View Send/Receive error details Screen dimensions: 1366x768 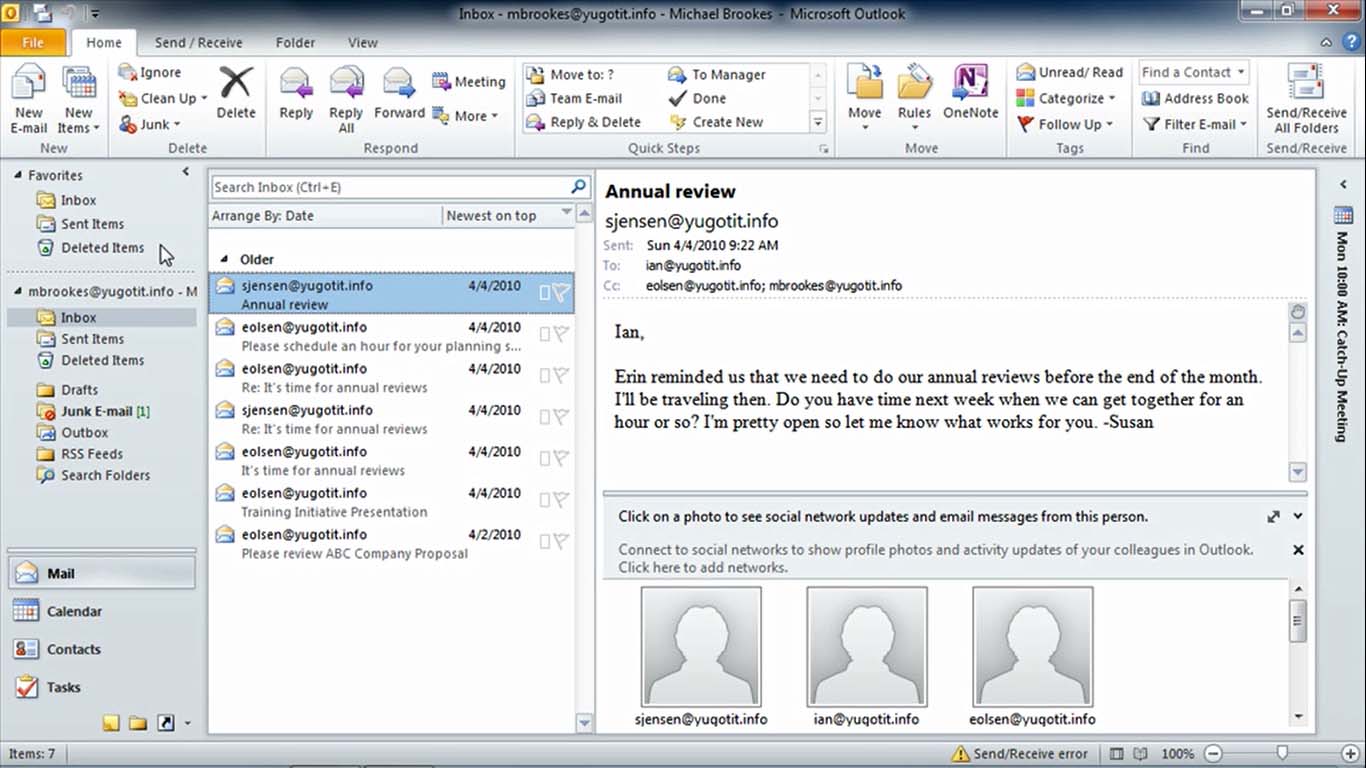1019,754
